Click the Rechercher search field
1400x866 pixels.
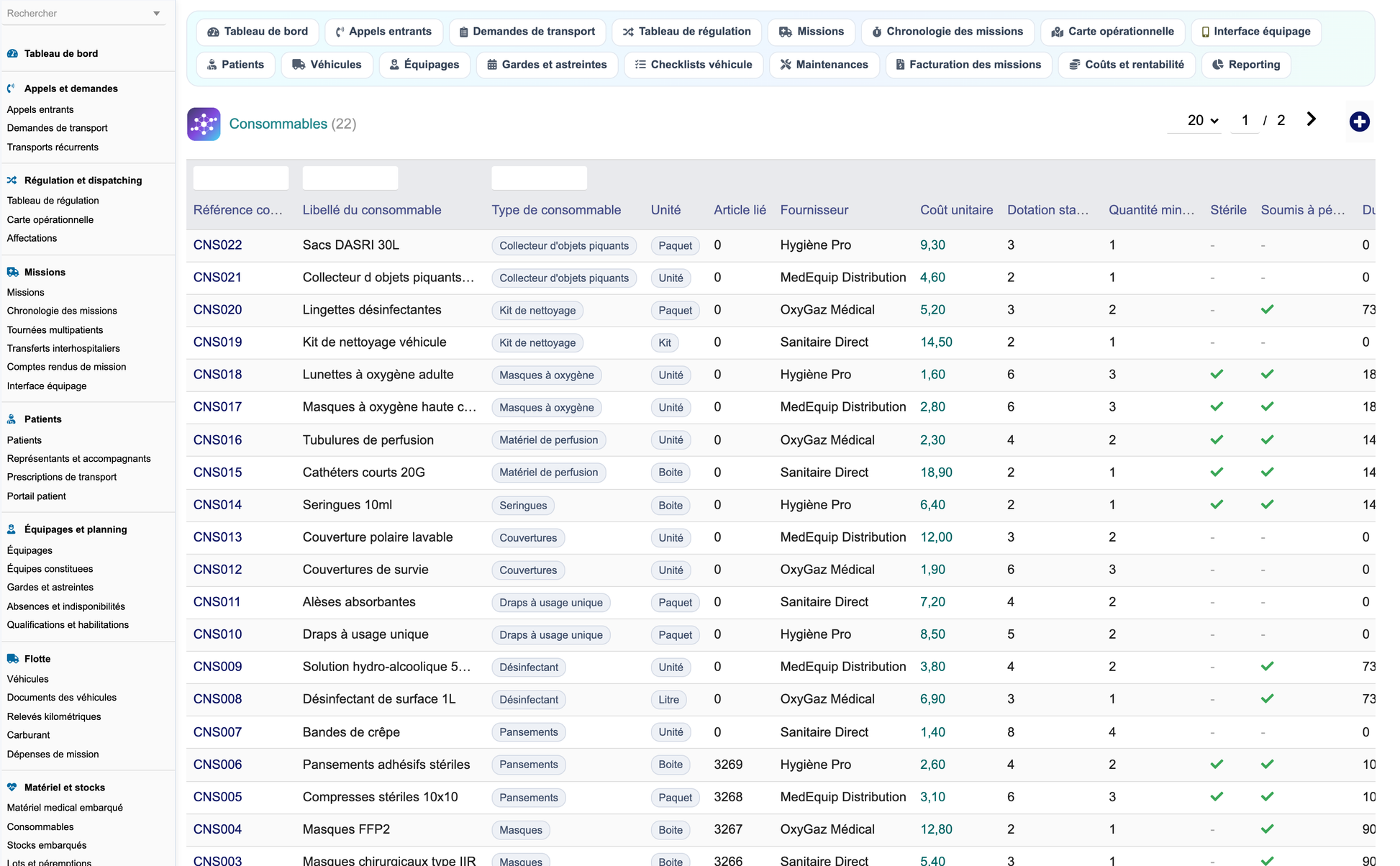tap(77, 14)
